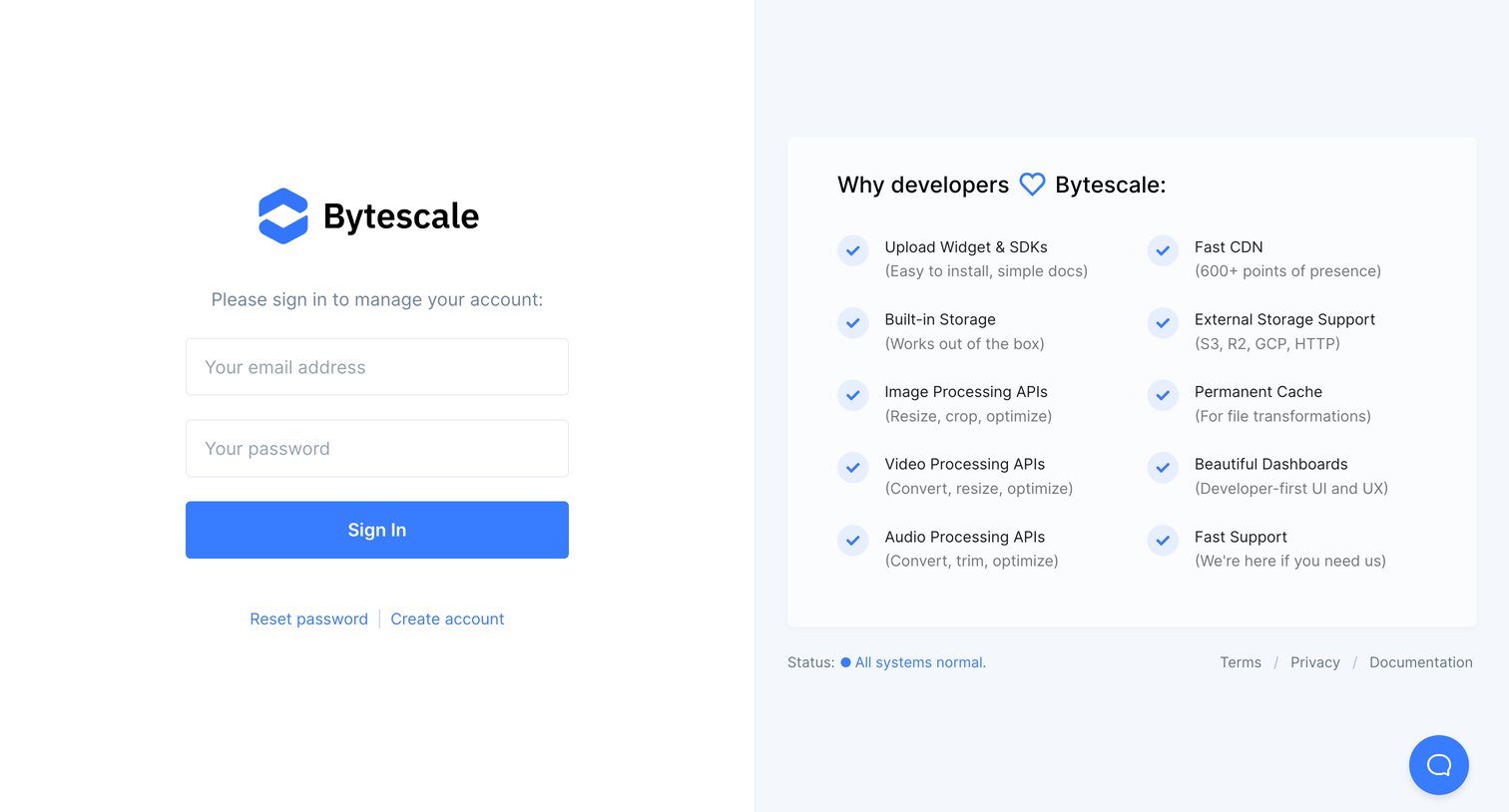Click '(Developer-first UI and UX)' text
This screenshot has width=1509, height=812.
pyautogui.click(x=1291, y=489)
